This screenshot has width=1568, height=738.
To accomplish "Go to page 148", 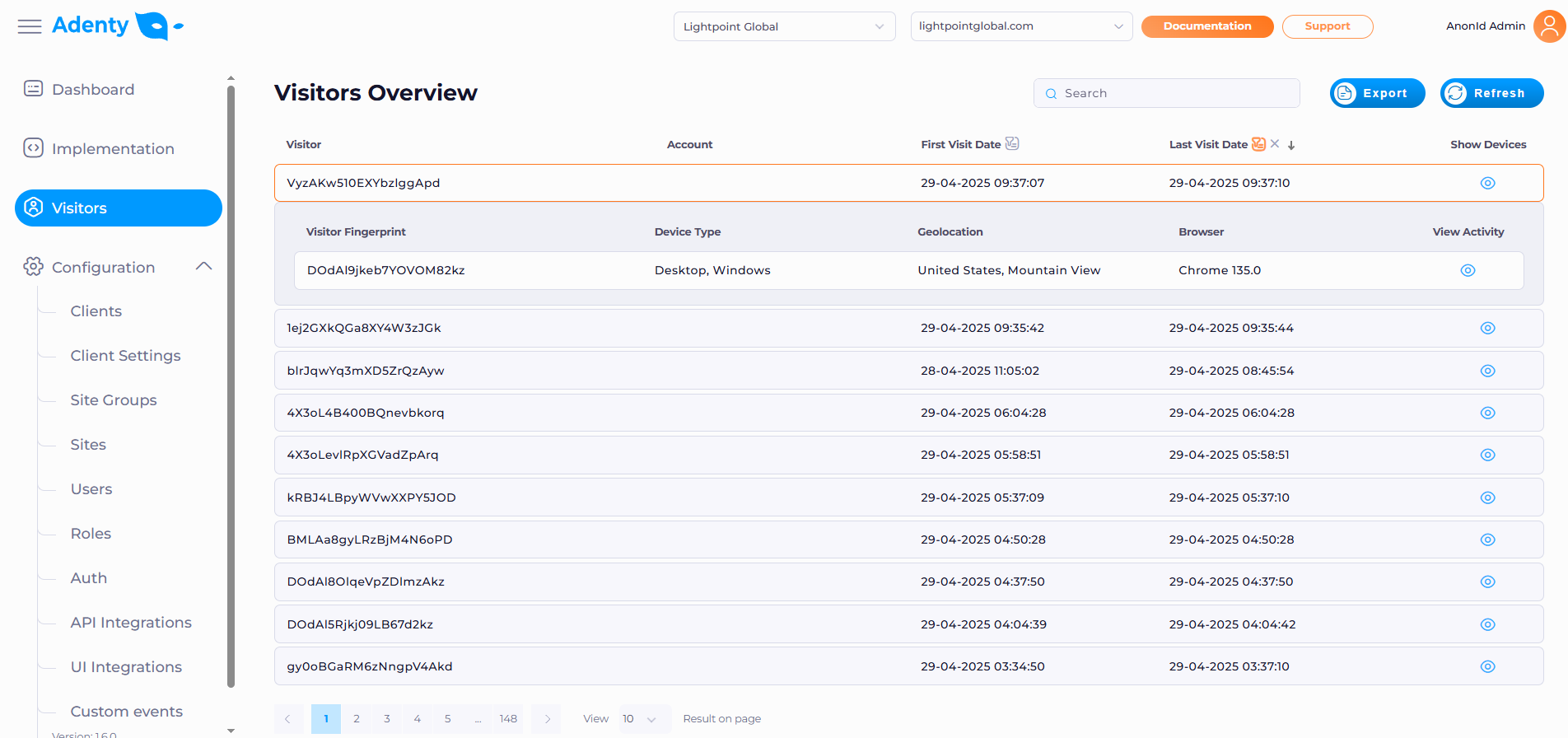I will coord(508,719).
